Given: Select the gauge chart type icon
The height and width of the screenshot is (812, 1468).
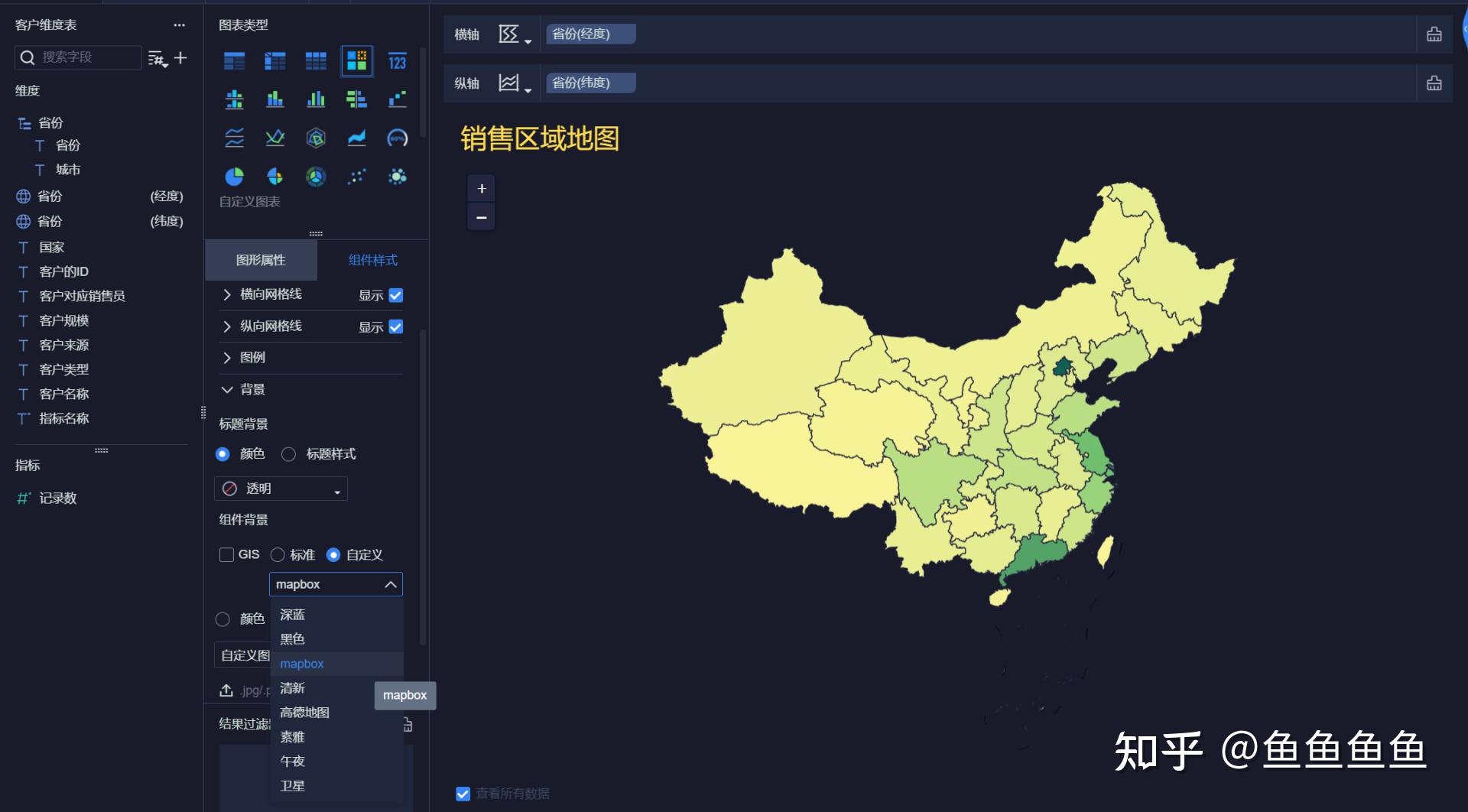Looking at the screenshot, I should (398, 138).
